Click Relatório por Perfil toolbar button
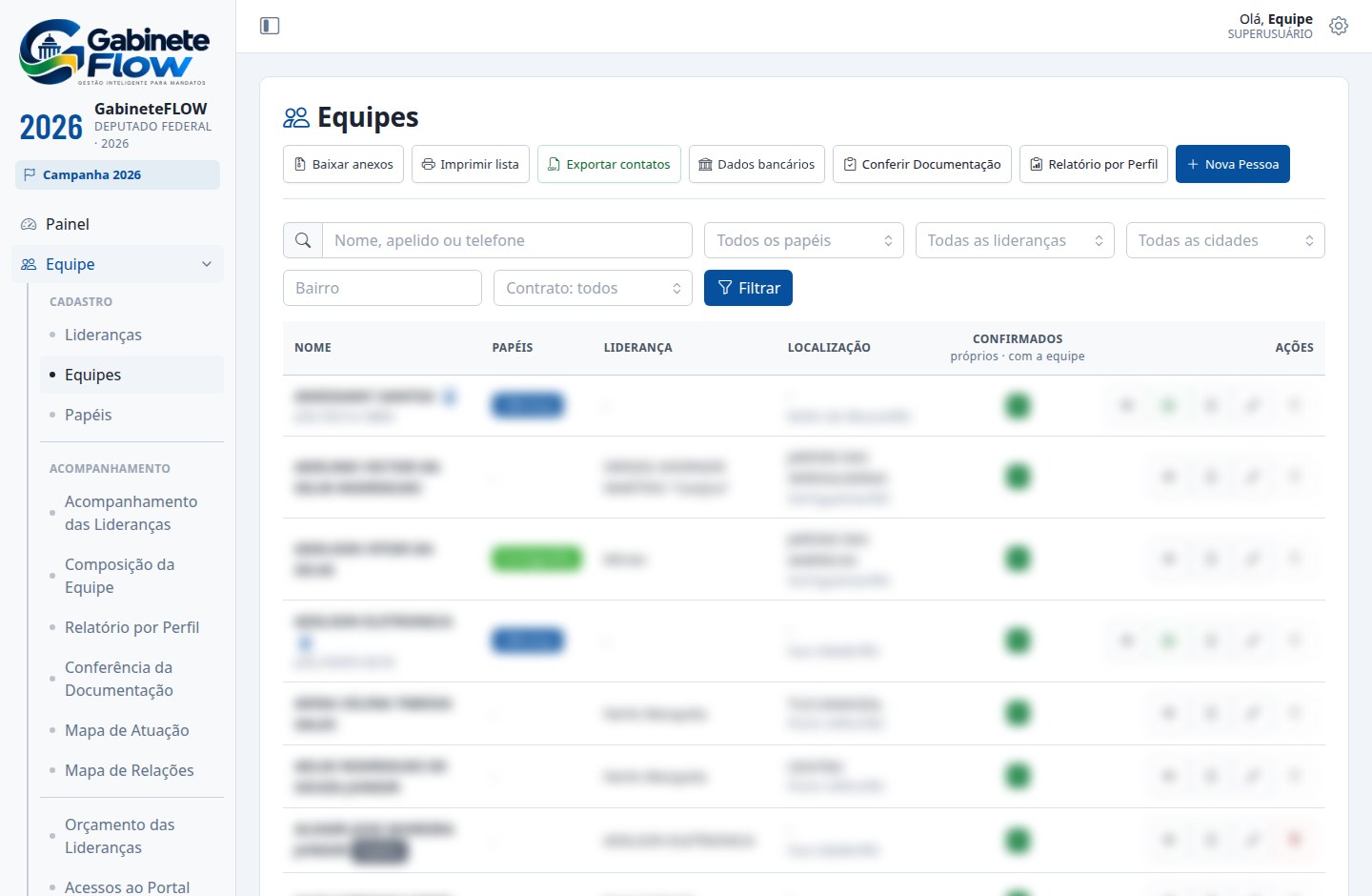Image resolution: width=1372 pixels, height=896 pixels. coord(1094,164)
